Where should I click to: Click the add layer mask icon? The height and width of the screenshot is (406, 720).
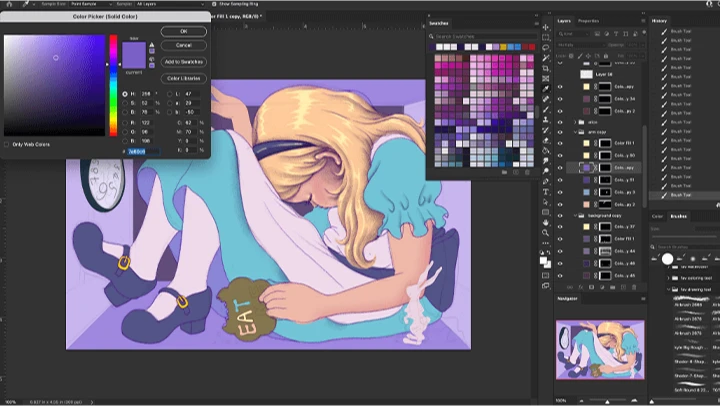(x=591, y=287)
